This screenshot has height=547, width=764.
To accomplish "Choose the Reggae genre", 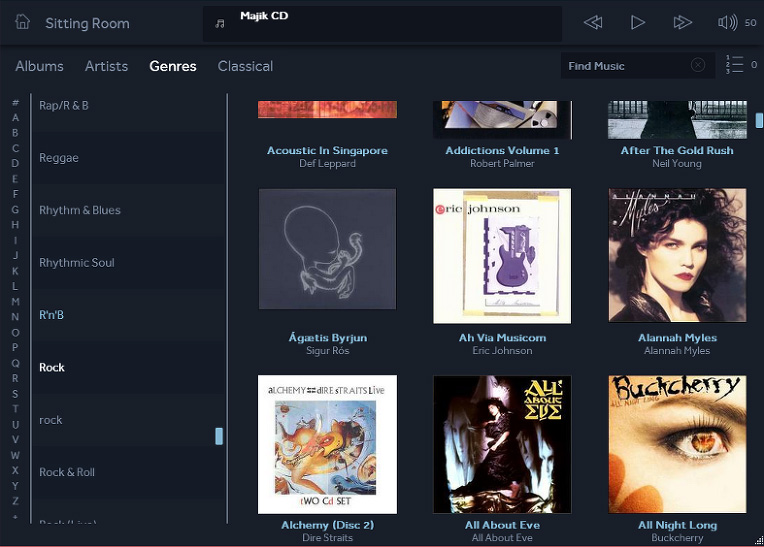I will pos(128,158).
